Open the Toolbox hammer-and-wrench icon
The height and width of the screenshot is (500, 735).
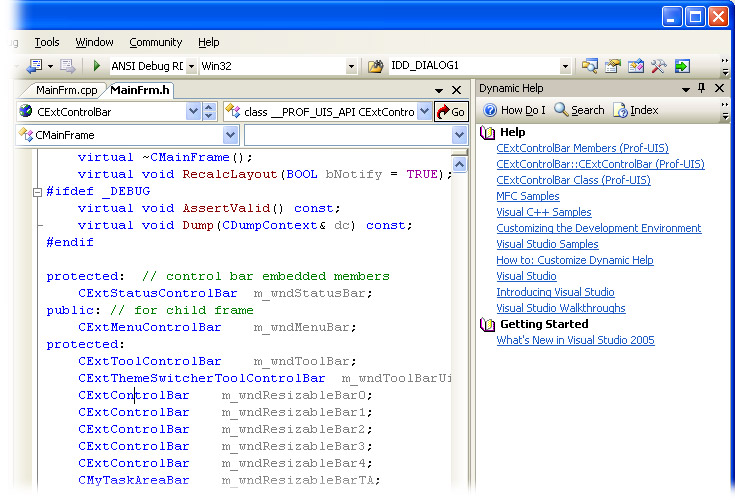click(659, 66)
